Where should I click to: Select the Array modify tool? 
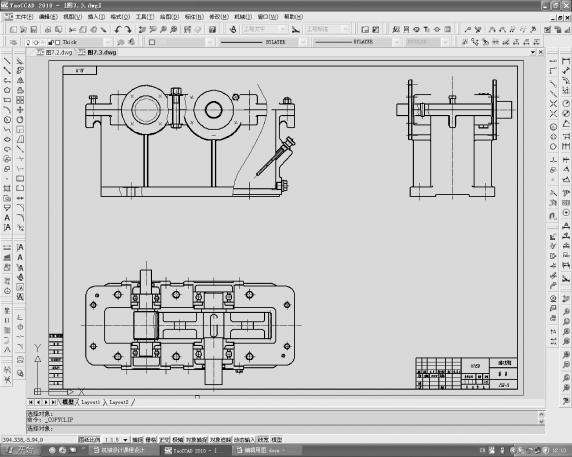20,100
